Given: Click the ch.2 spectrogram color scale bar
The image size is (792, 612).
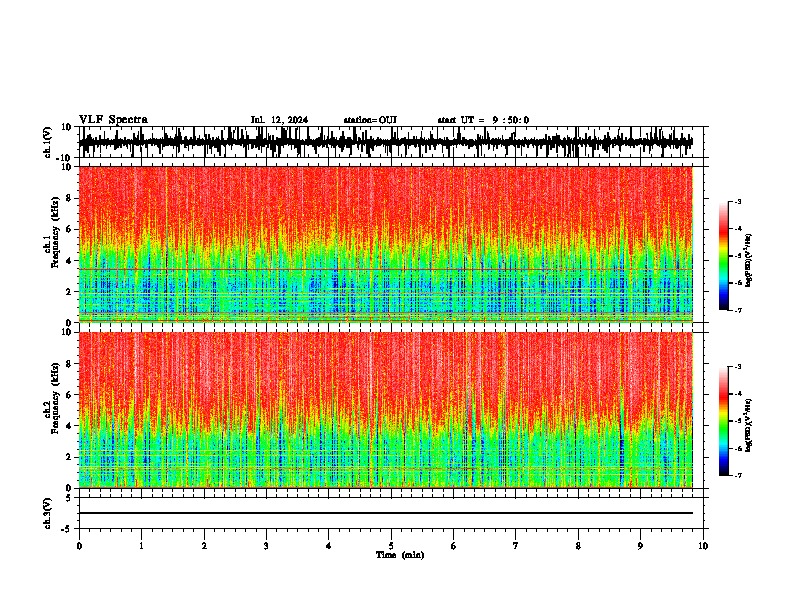Looking at the screenshot, I should point(724,421).
